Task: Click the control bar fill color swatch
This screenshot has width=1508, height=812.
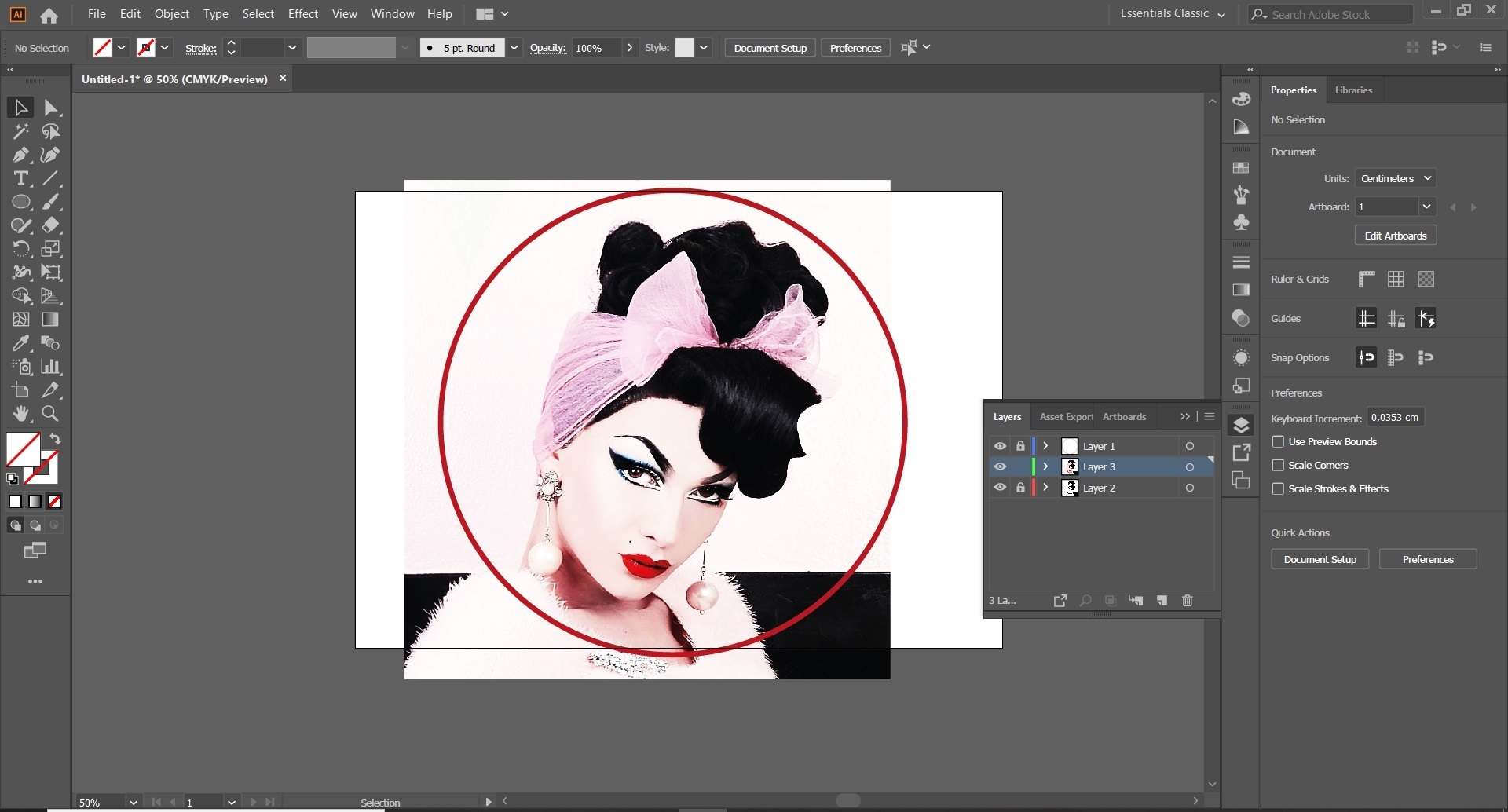Action: click(102, 48)
